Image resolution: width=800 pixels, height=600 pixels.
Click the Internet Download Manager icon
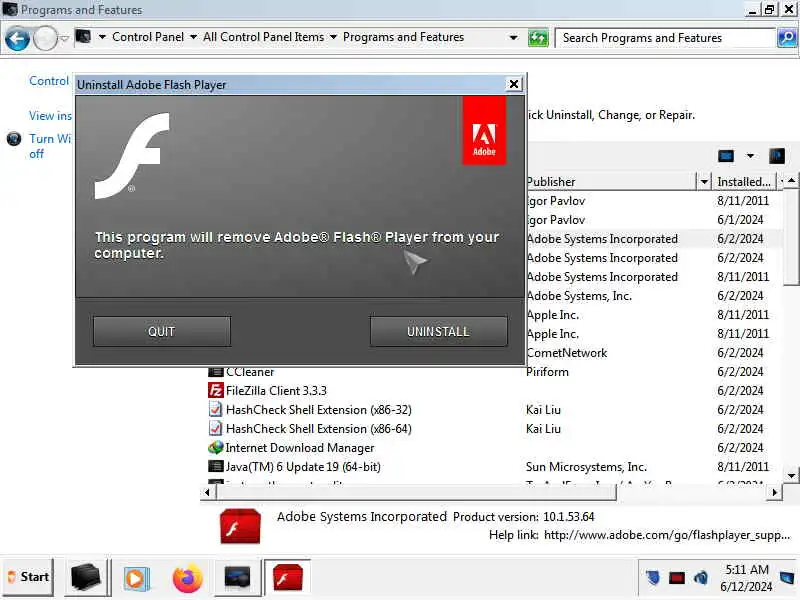[216, 448]
